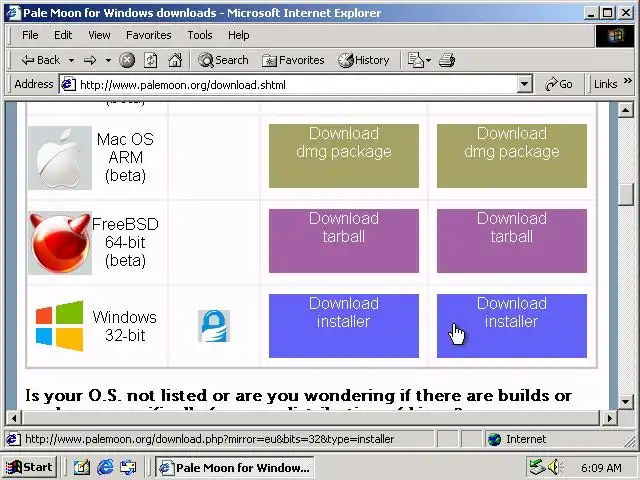Open the History toolbar button
Viewport: 640px width, 480px height.
[364, 60]
